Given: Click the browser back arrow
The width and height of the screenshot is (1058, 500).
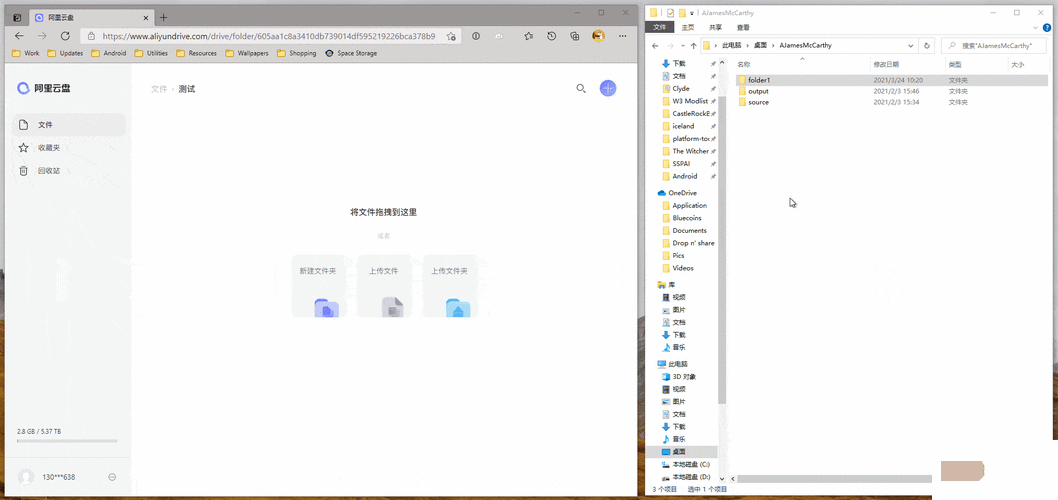Looking at the screenshot, I should click(x=19, y=36).
